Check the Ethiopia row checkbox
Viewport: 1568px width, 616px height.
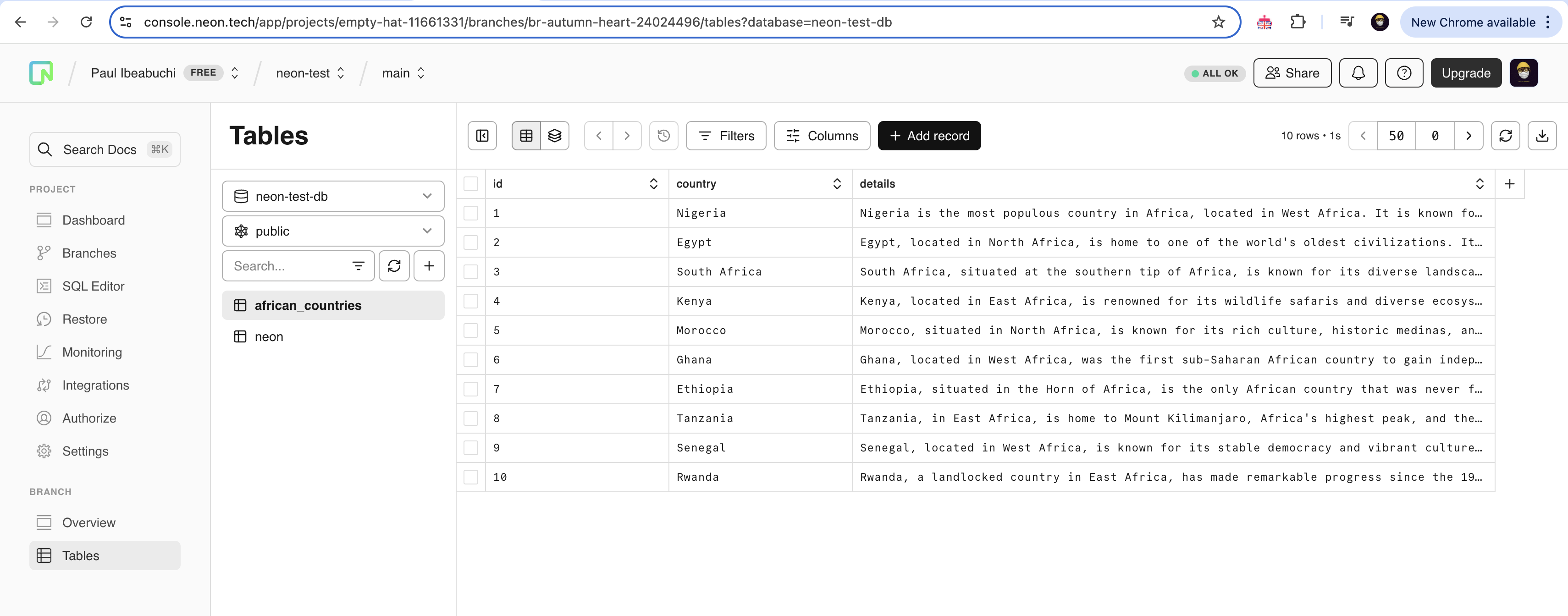(471, 389)
